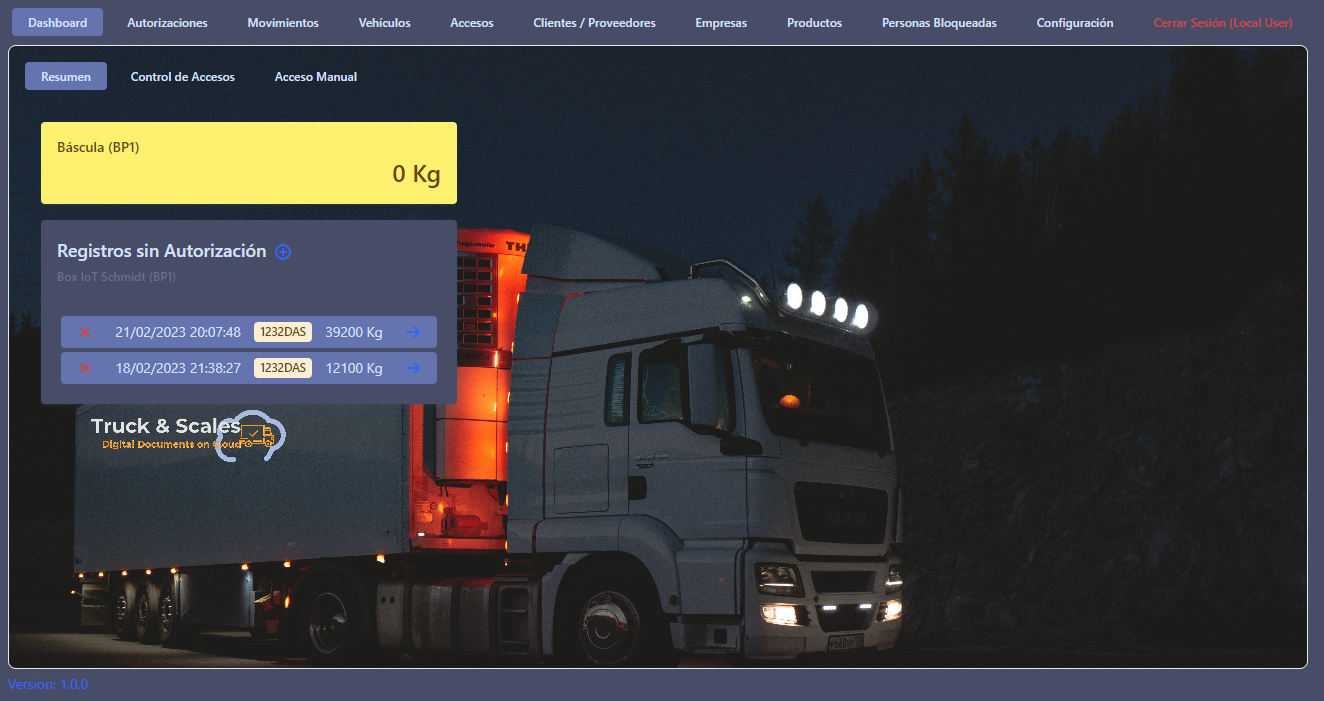Click the plus icon beside Registros sin Autorización

pos(283,252)
